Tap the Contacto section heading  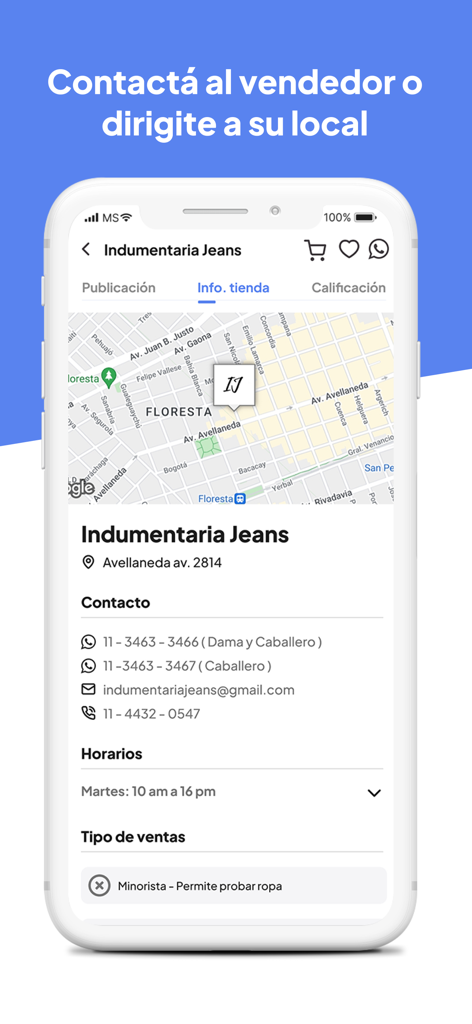coord(116,602)
